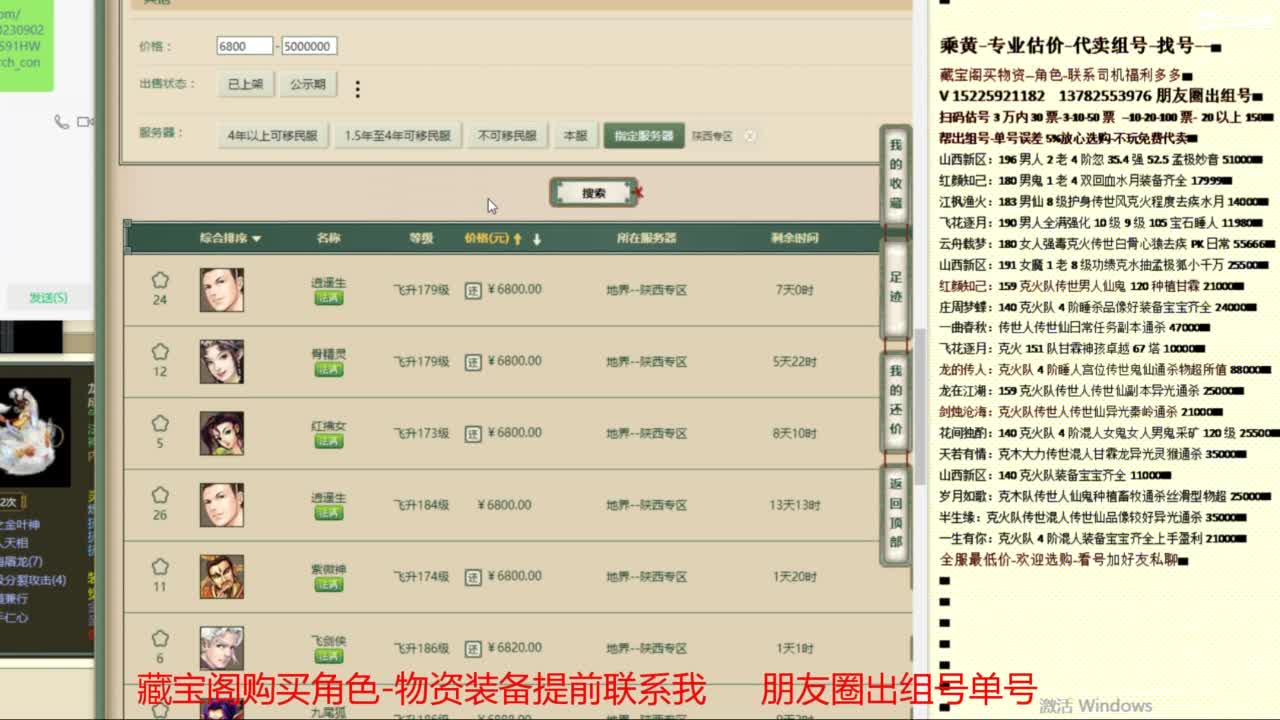Click the 搜索 search button
1280x720 pixels.
tap(594, 193)
